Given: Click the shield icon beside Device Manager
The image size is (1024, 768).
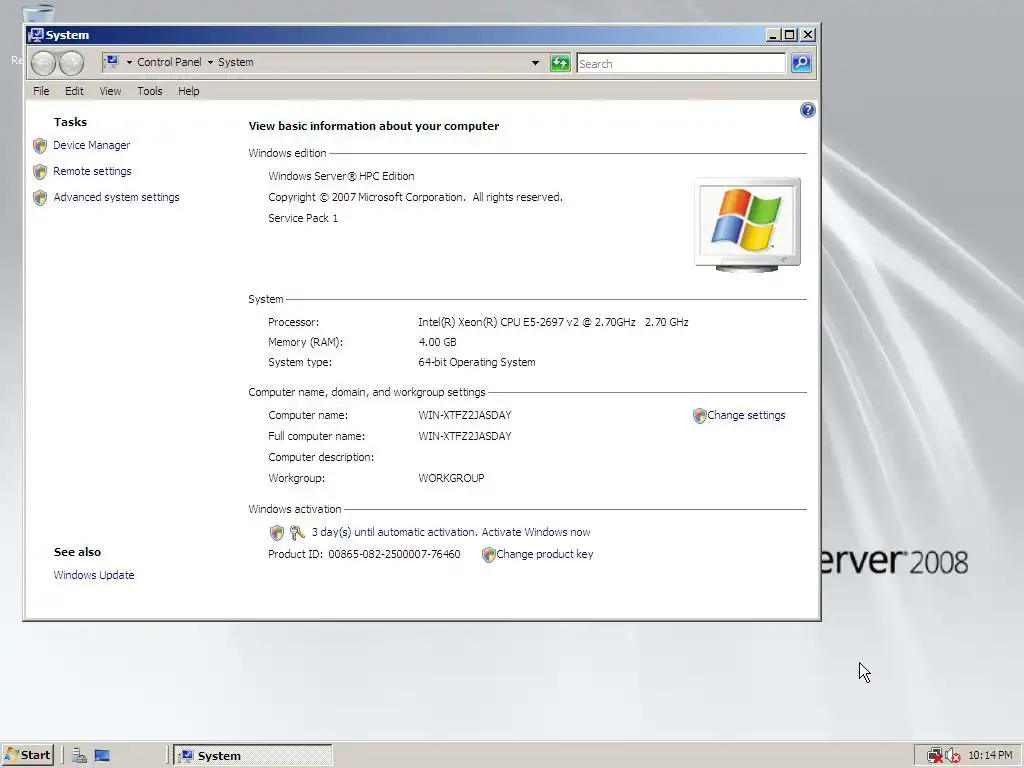Looking at the screenshot, I should (40, 146).
